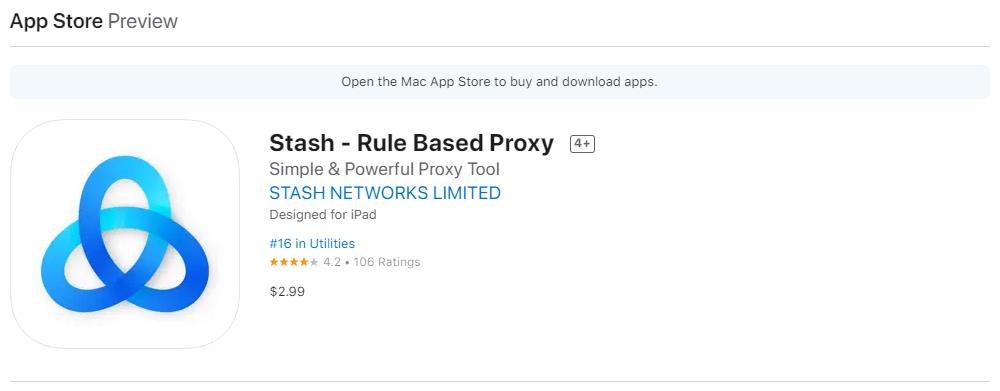1000x391 pixels.
Task: Click the first orange rating star
Action: click(x=274, y=262)
